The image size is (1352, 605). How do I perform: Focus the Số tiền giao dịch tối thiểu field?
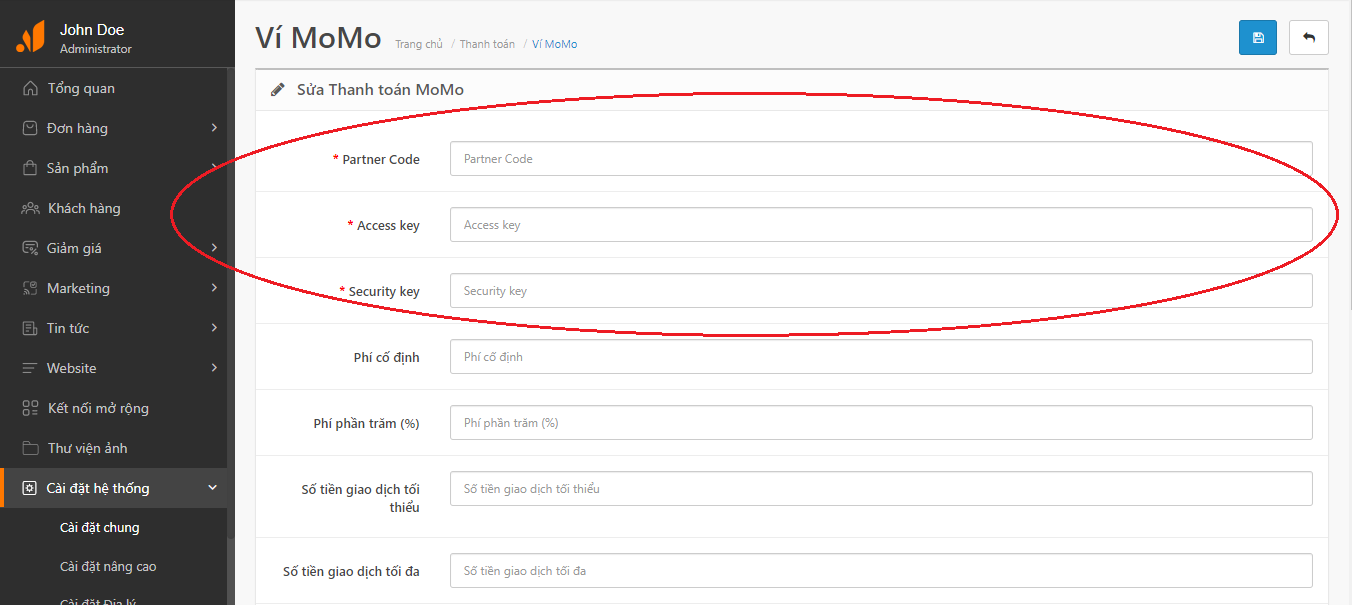click(x=881, y=489)
